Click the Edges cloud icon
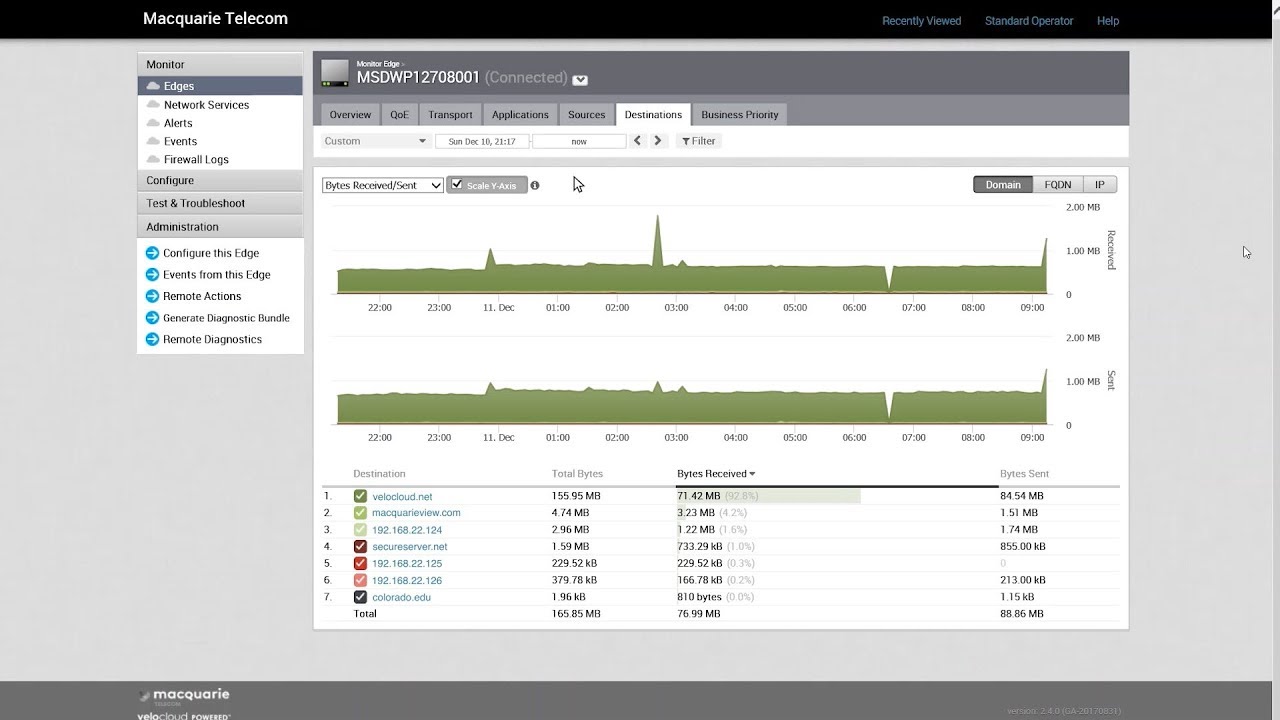 (x=153, y=86)
